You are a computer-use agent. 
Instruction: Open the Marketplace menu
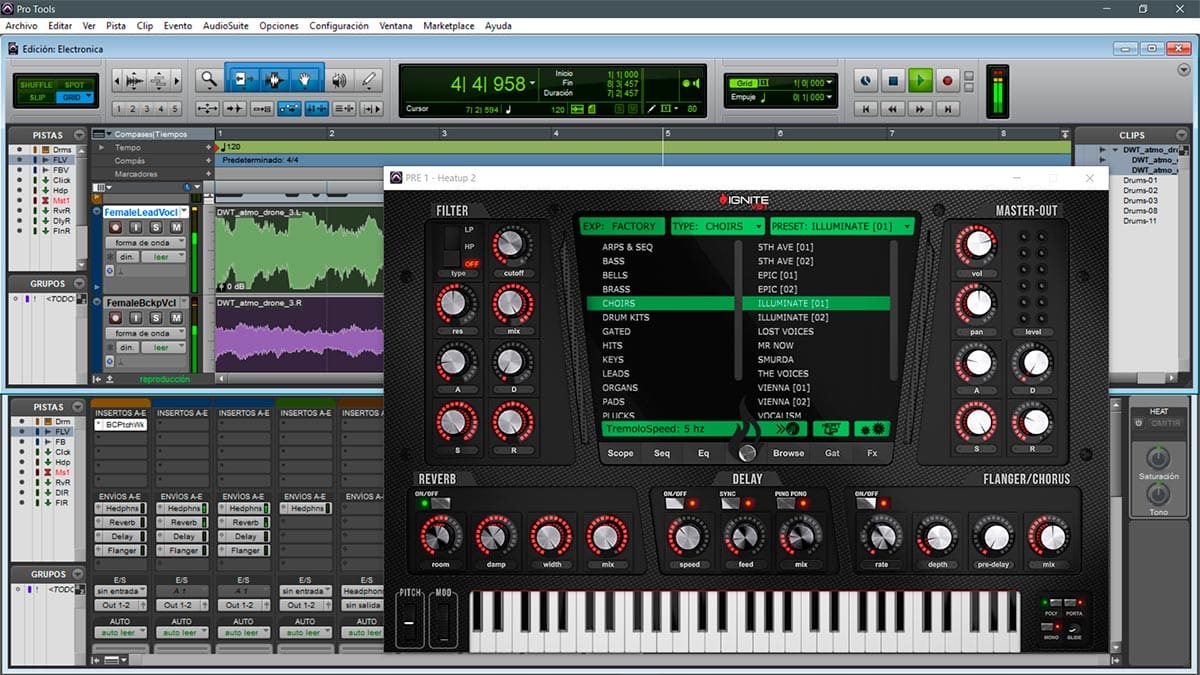(448, 26)
